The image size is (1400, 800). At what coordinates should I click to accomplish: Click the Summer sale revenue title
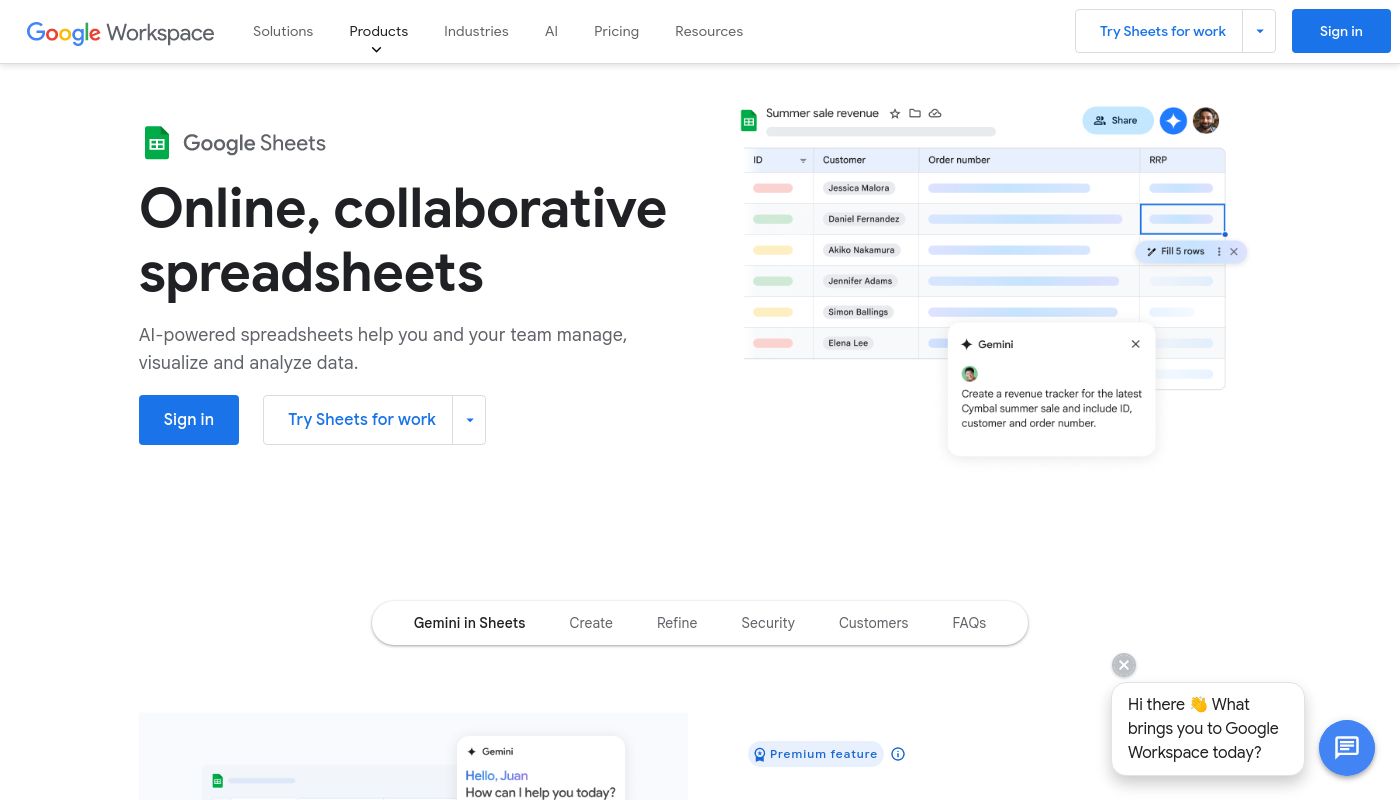822,114
